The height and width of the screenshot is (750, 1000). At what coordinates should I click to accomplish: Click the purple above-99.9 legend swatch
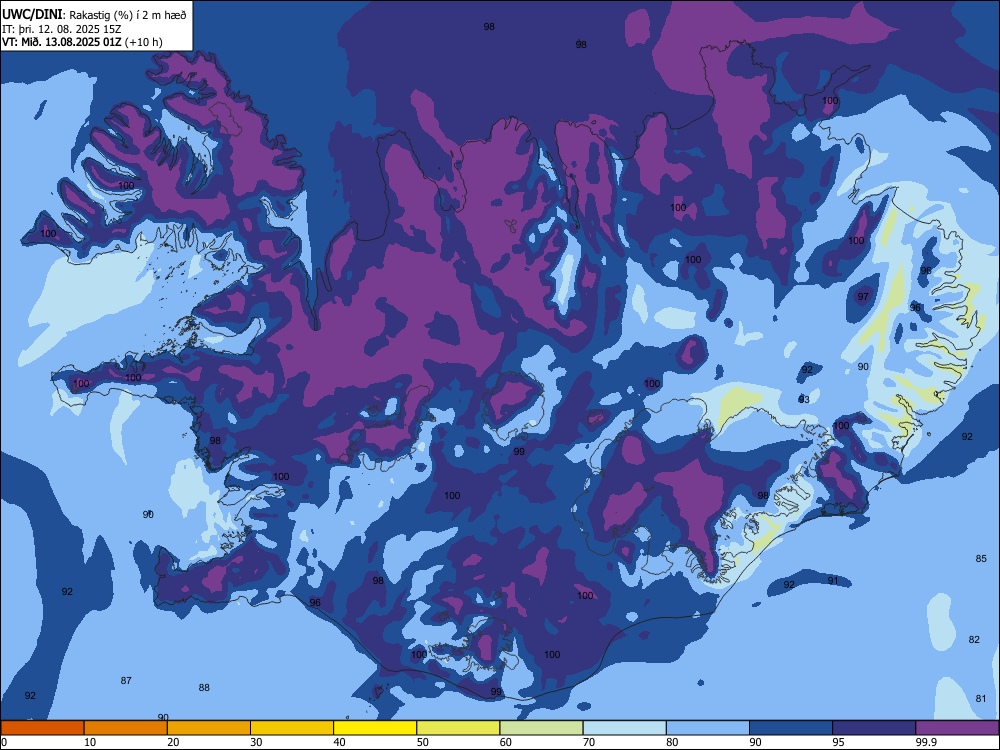(957, 728)
